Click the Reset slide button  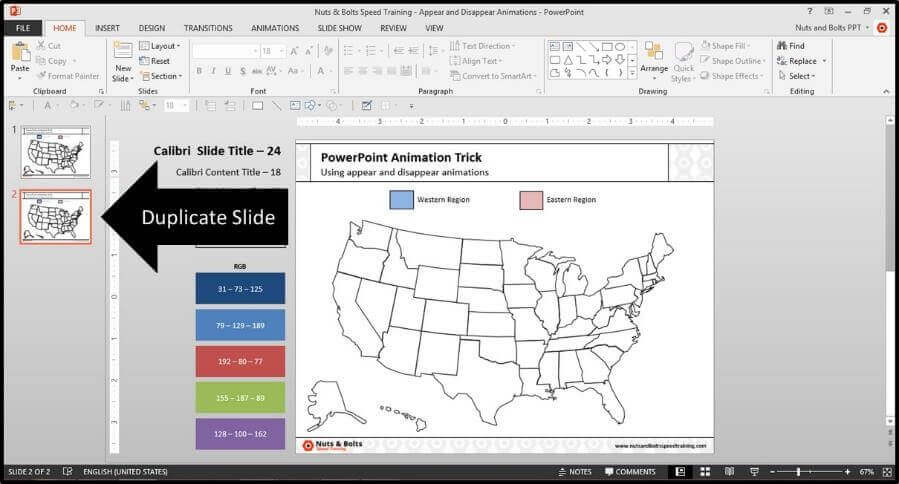pyautogui.click(x=154, y=61)
